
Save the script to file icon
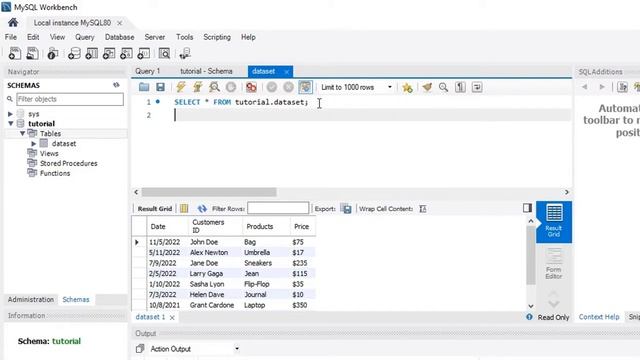pos(160,87)
